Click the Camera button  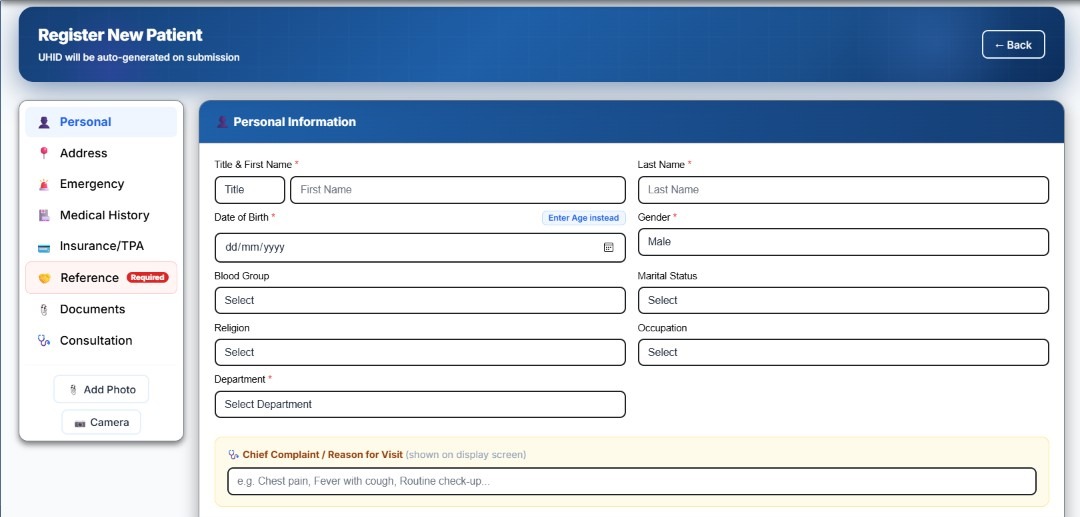pyautogui.click(x=101, y=423)
